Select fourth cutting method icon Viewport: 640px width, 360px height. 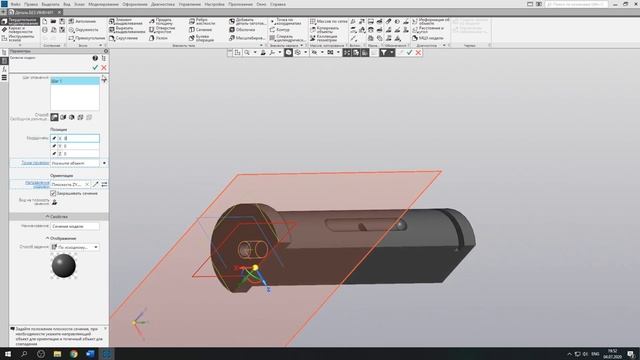(80, 117)
